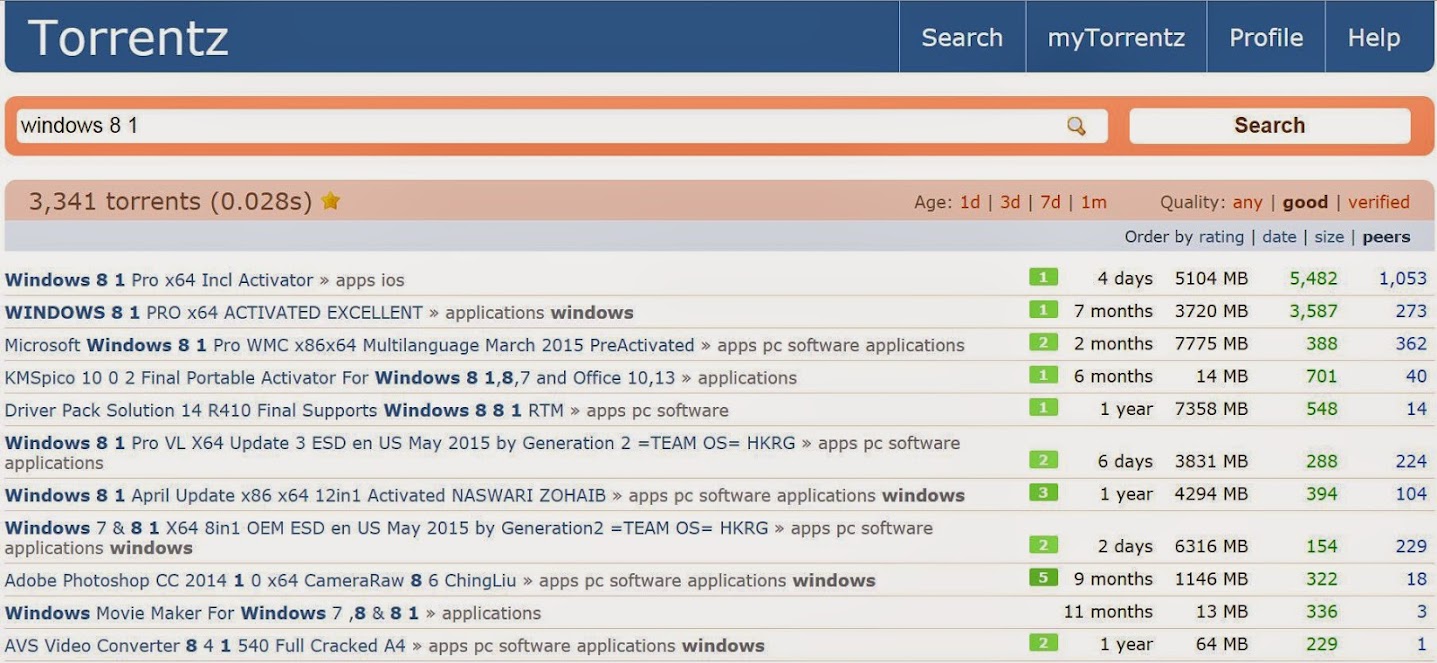Click age text 6 days
Viewport: 1437px width, 663px height.
[x=1125, y=461]
